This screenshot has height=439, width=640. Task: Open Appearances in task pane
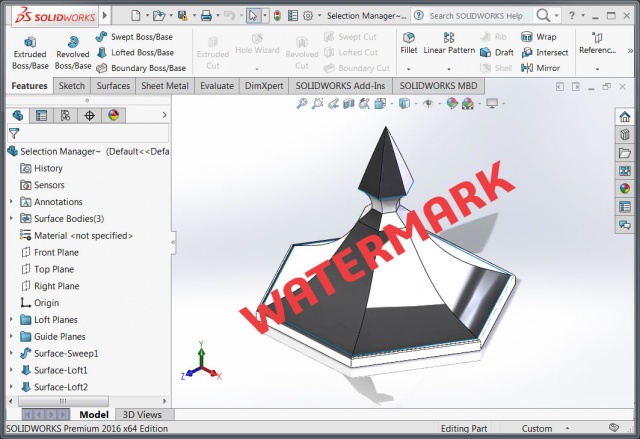(x=624, y=188)
